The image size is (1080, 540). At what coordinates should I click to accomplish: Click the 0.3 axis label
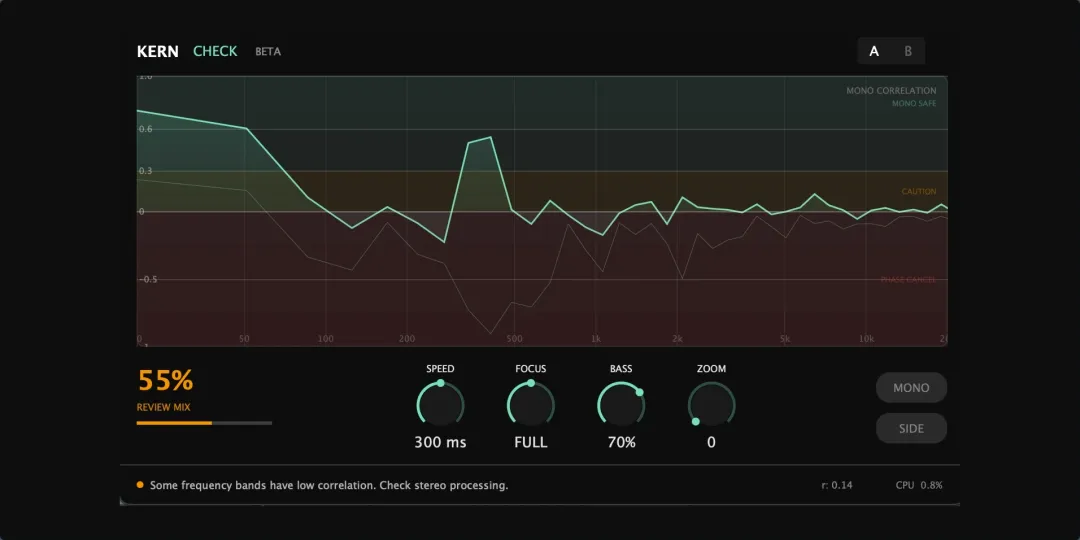click(145, 171)
